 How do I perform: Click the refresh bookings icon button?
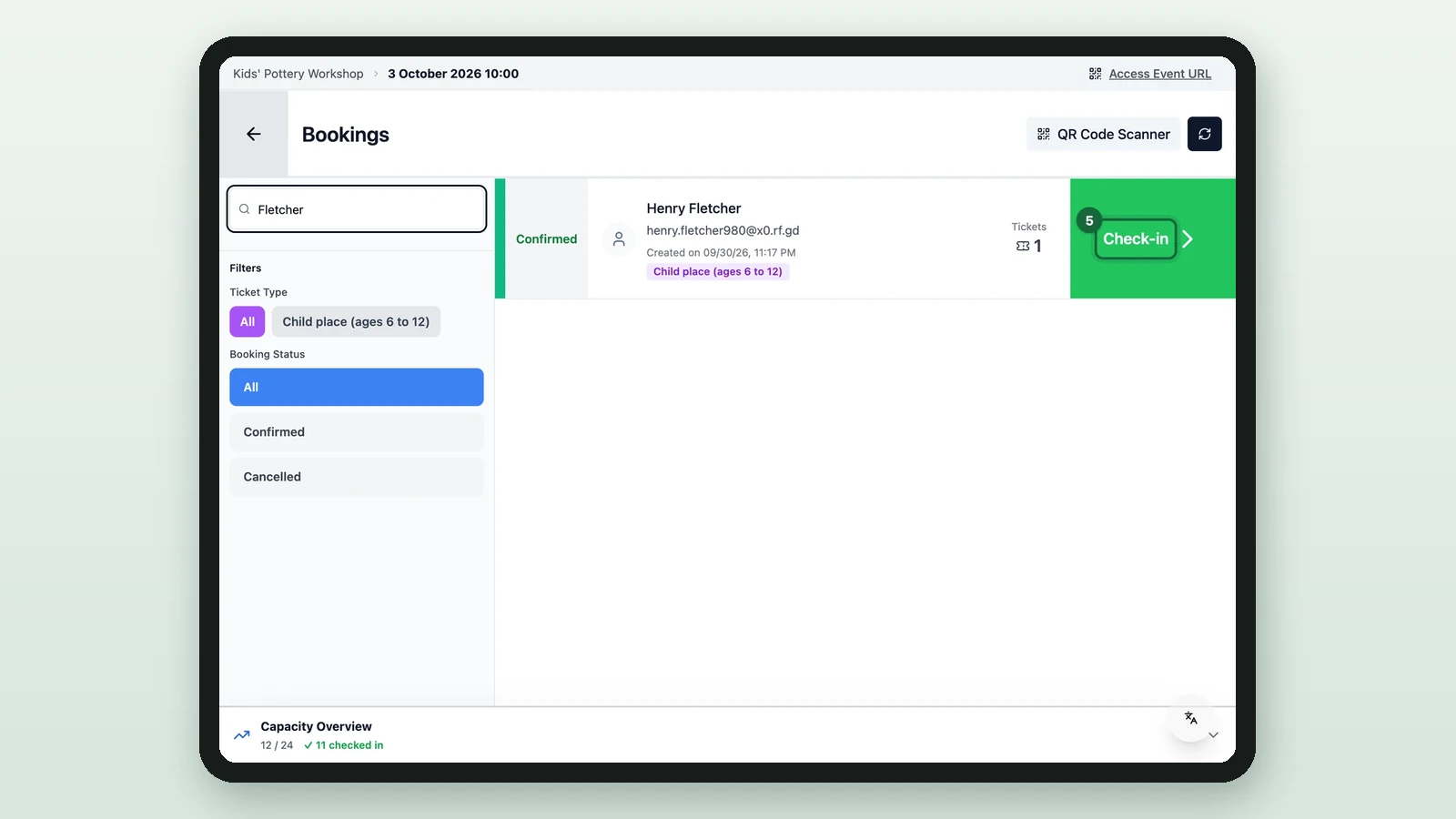tap(1204, 134)
